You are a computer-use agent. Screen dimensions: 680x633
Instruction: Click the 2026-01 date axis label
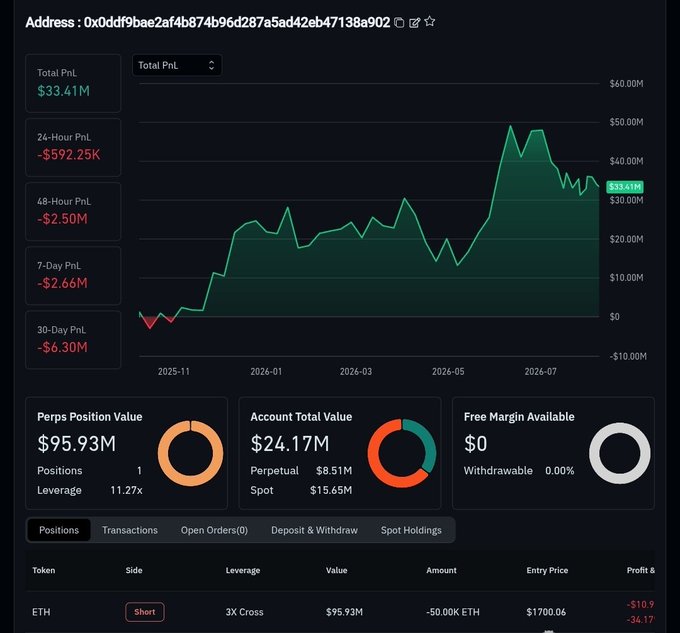tap(266, 372)
